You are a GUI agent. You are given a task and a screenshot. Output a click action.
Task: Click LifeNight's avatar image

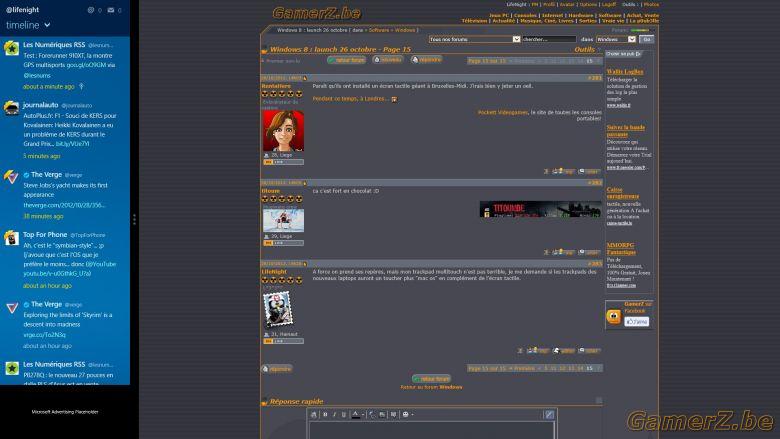pos(278,310)
